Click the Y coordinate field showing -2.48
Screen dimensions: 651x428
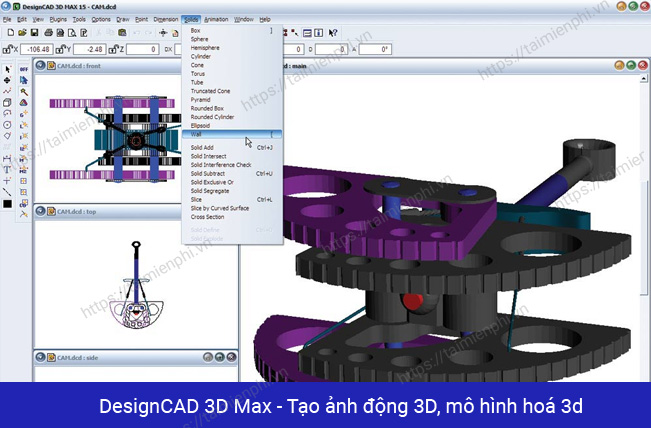[x=90, y=49]
